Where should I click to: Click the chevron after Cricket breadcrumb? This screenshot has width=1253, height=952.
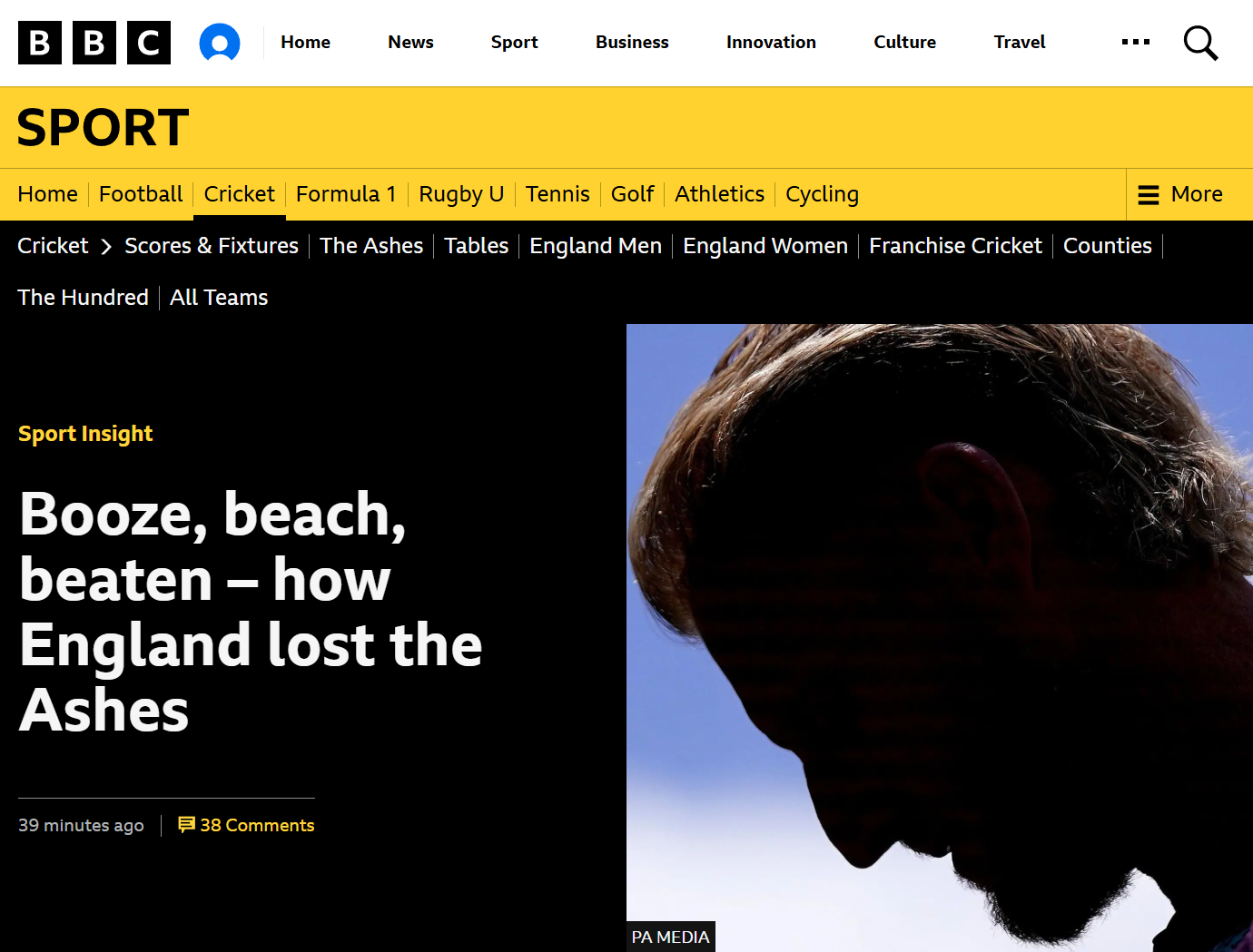click(x=106, y=246)
